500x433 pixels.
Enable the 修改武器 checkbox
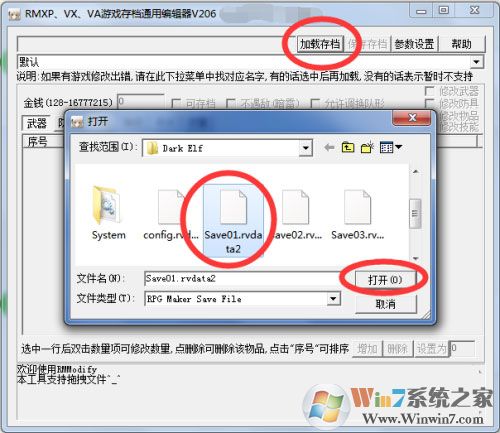[429, 91]
